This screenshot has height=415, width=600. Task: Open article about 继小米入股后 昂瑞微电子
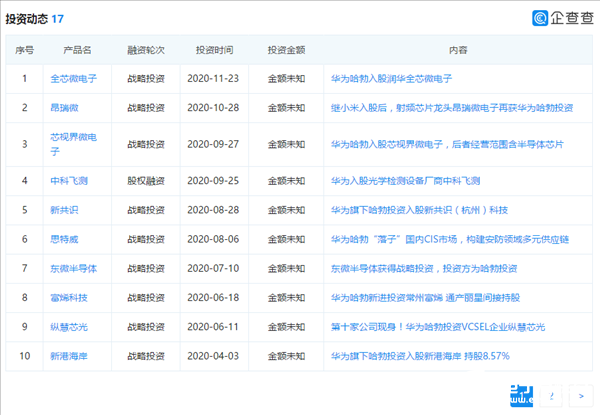452,108
